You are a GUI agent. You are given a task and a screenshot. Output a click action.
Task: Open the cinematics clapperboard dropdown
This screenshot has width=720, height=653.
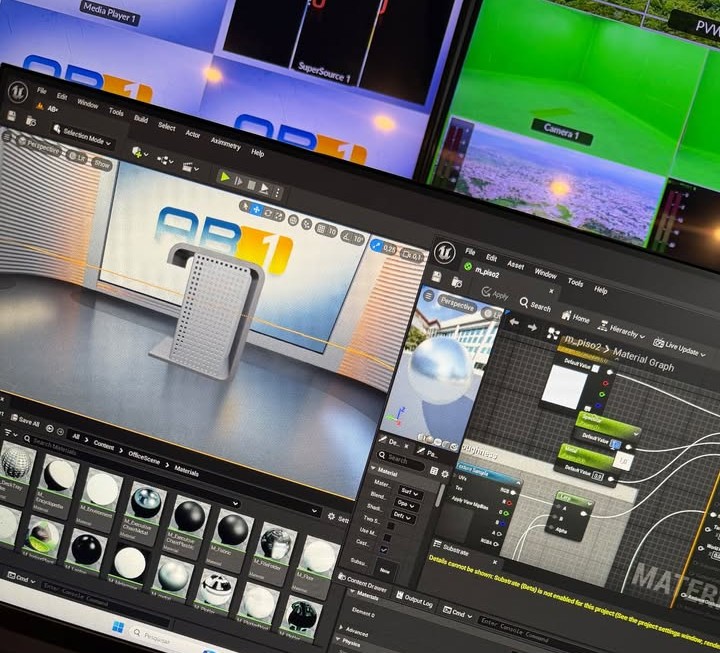tap(190, 167)
